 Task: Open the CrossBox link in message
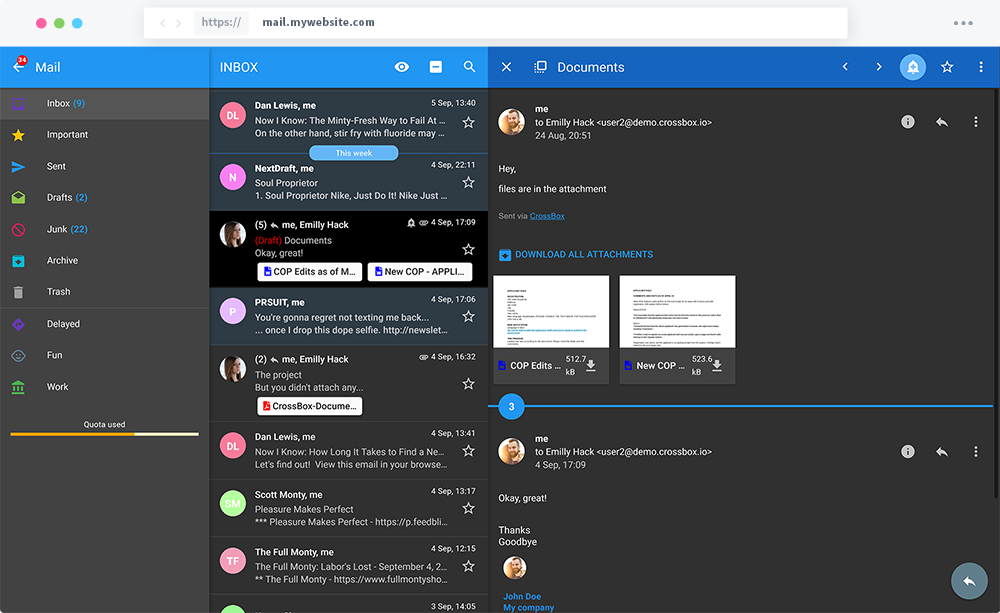(547, 216)
